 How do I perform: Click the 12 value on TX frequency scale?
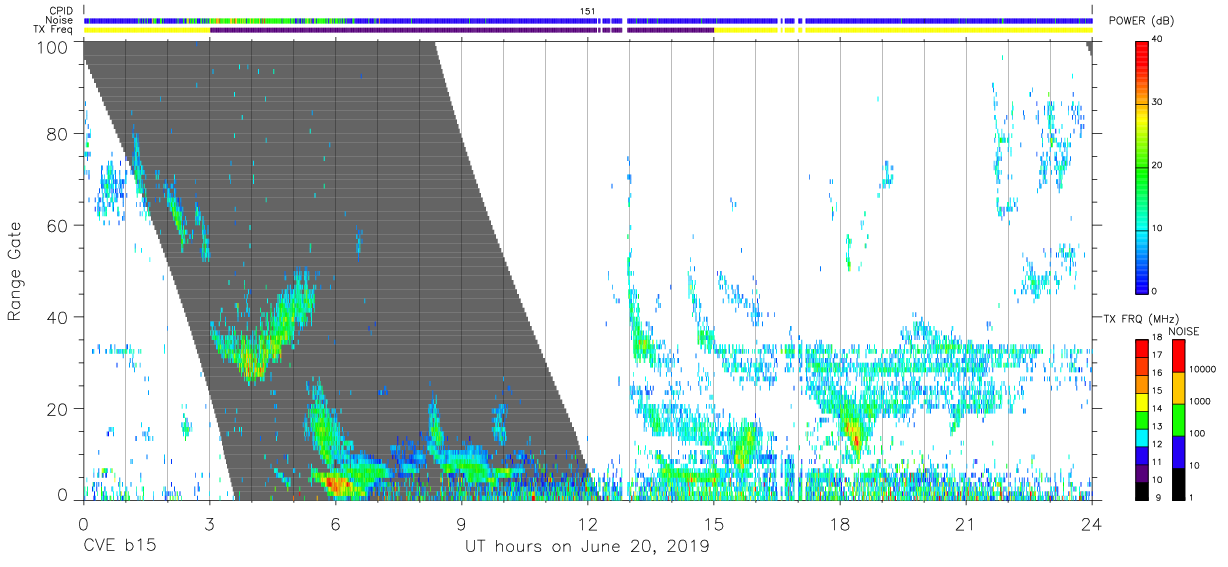(x=1157, y=444)
